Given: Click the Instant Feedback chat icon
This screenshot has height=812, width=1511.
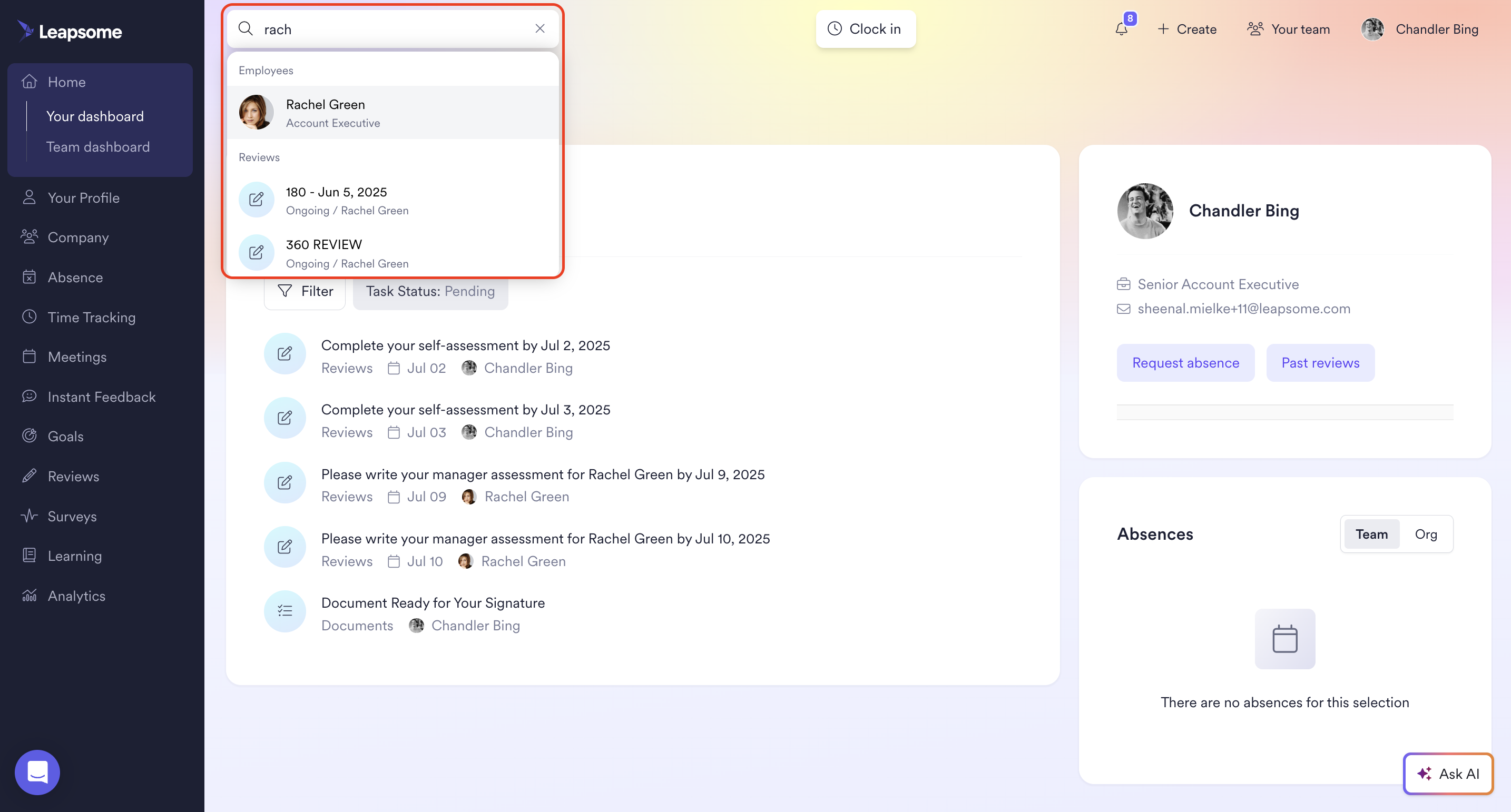Looking at the screenshot, I should 30,396.
